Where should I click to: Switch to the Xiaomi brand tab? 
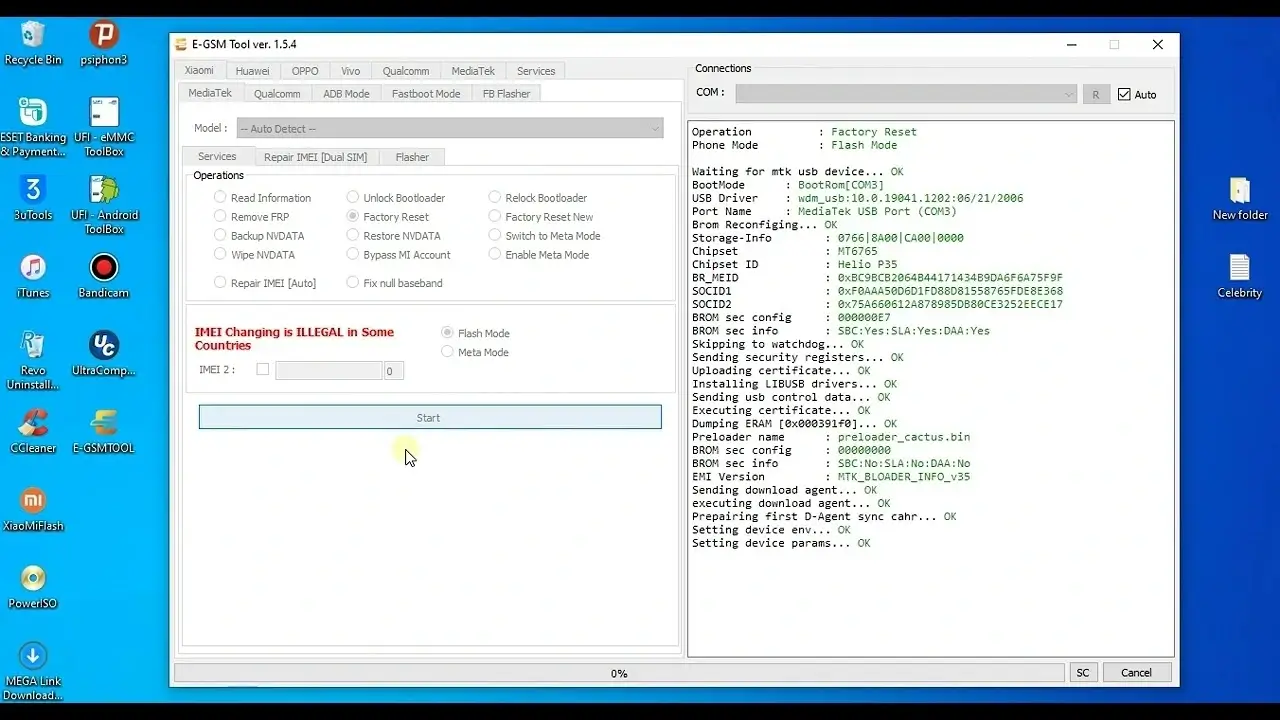coord(199,71)
